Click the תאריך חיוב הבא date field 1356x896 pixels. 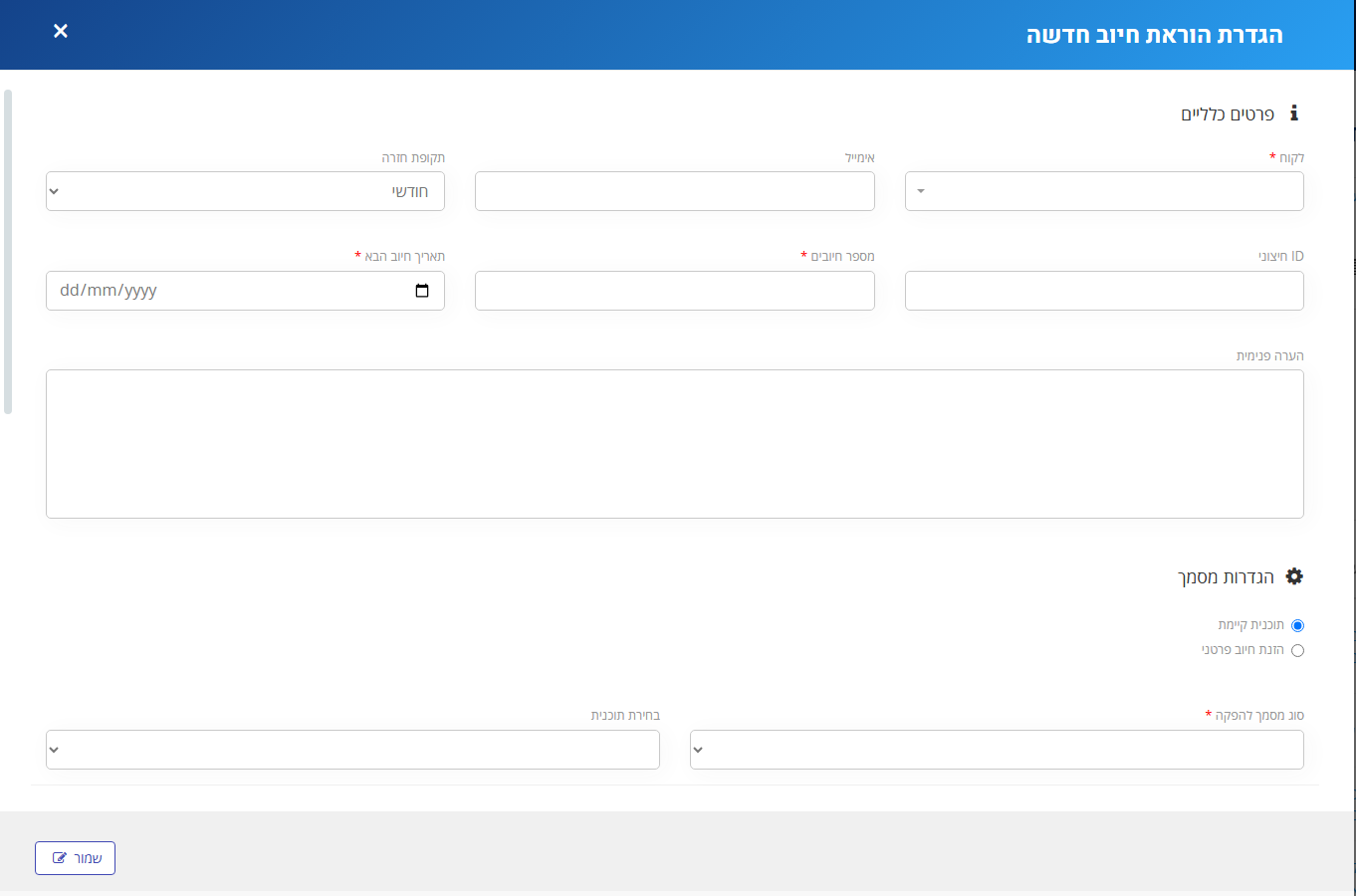coord(245,291)
